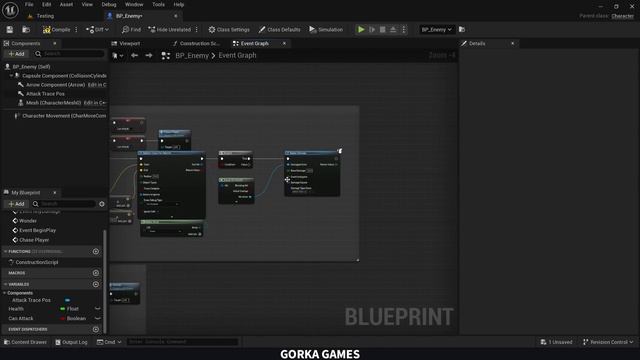
Task: Toggle Hide Unrelated nodes
Action: [169, 29]
